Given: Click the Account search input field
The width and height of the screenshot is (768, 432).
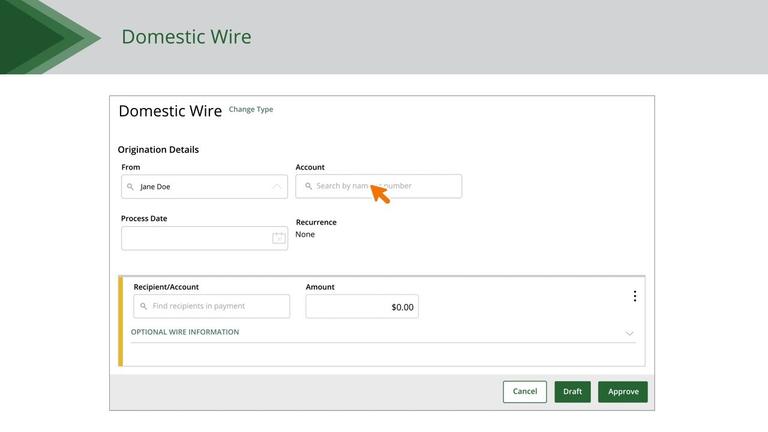Looking at the screenshot, I should [x=379, y=186].
